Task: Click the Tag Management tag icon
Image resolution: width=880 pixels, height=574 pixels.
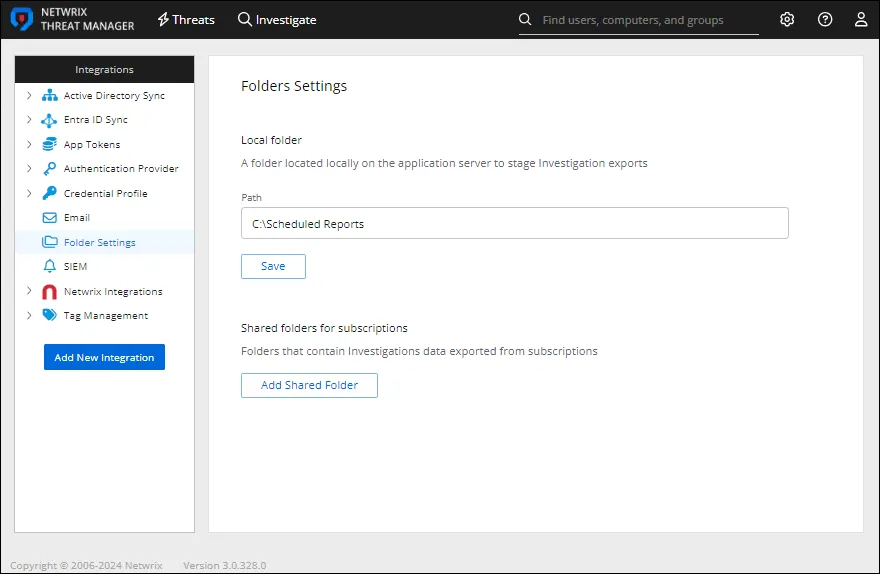Action: click(x=49, y=315)
